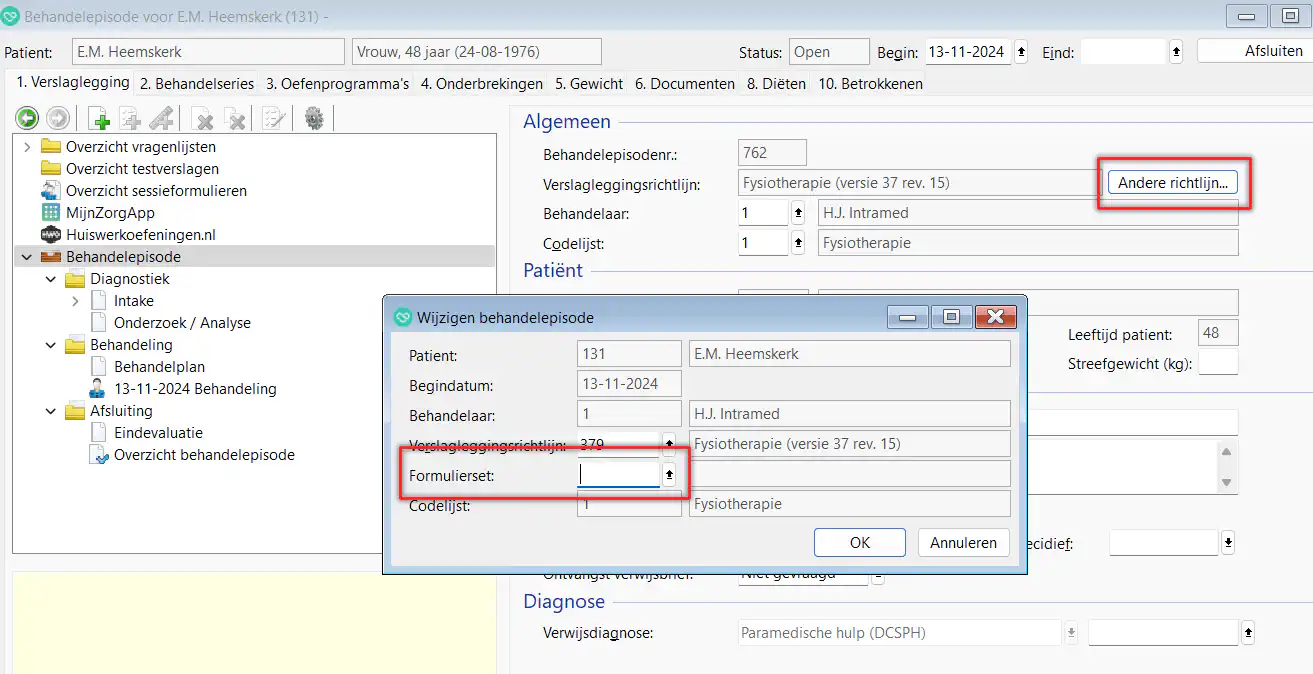The image size is (1313, 674).
Task: Switch to the 10. Betrokkenen tab
Action: [870, 84]
